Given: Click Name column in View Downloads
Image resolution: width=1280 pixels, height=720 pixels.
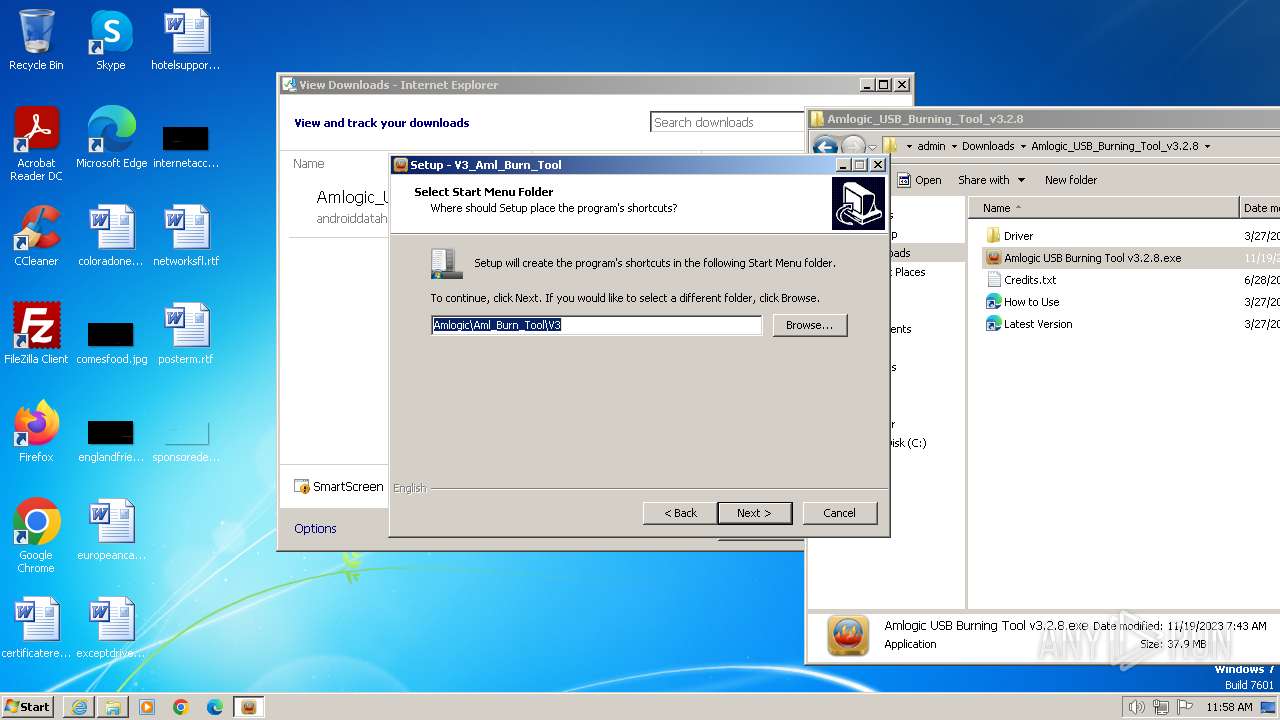Looking at the screenshot, I should tap(309, 164).
